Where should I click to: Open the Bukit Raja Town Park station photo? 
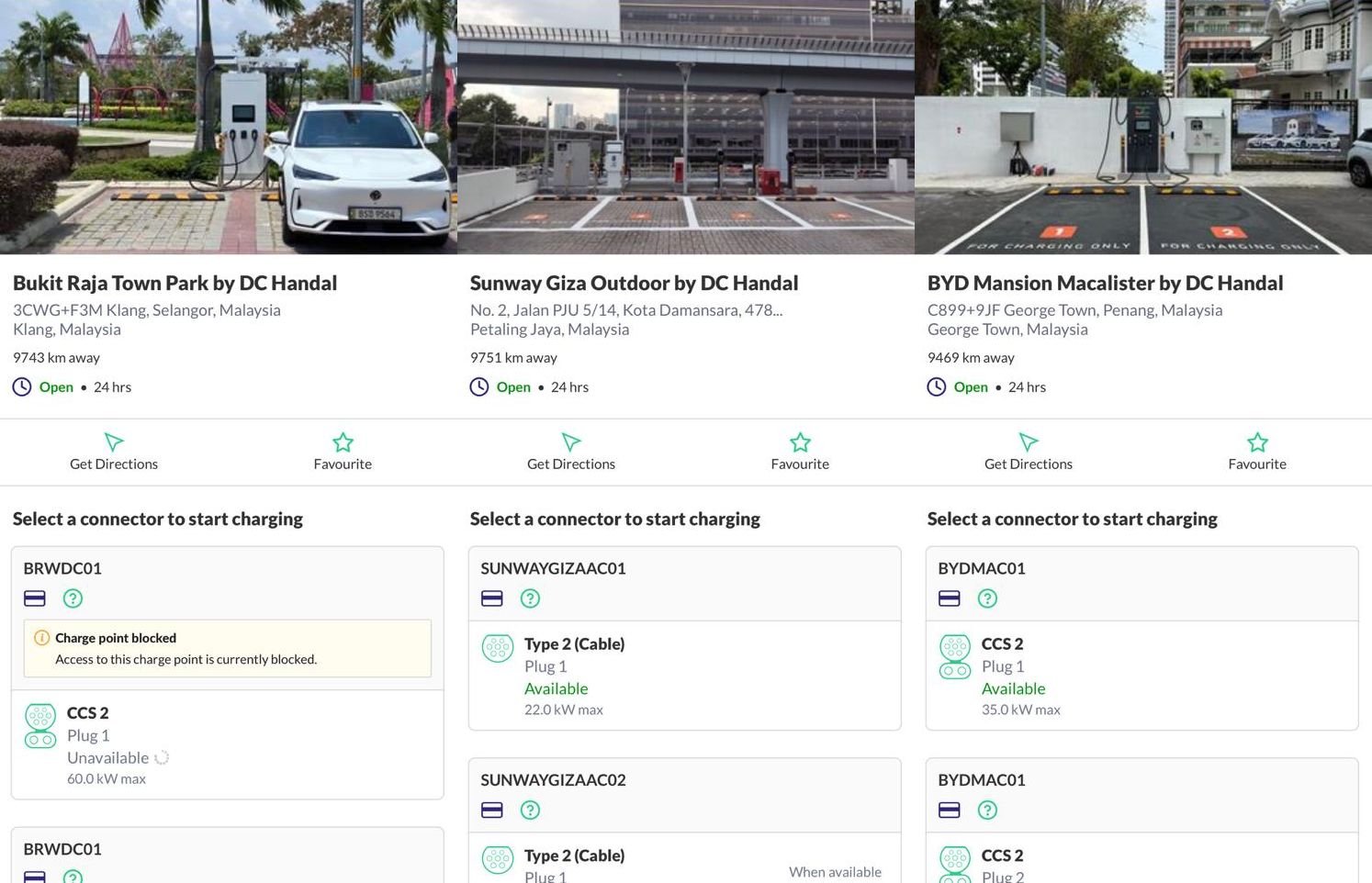tap(228, 127)
